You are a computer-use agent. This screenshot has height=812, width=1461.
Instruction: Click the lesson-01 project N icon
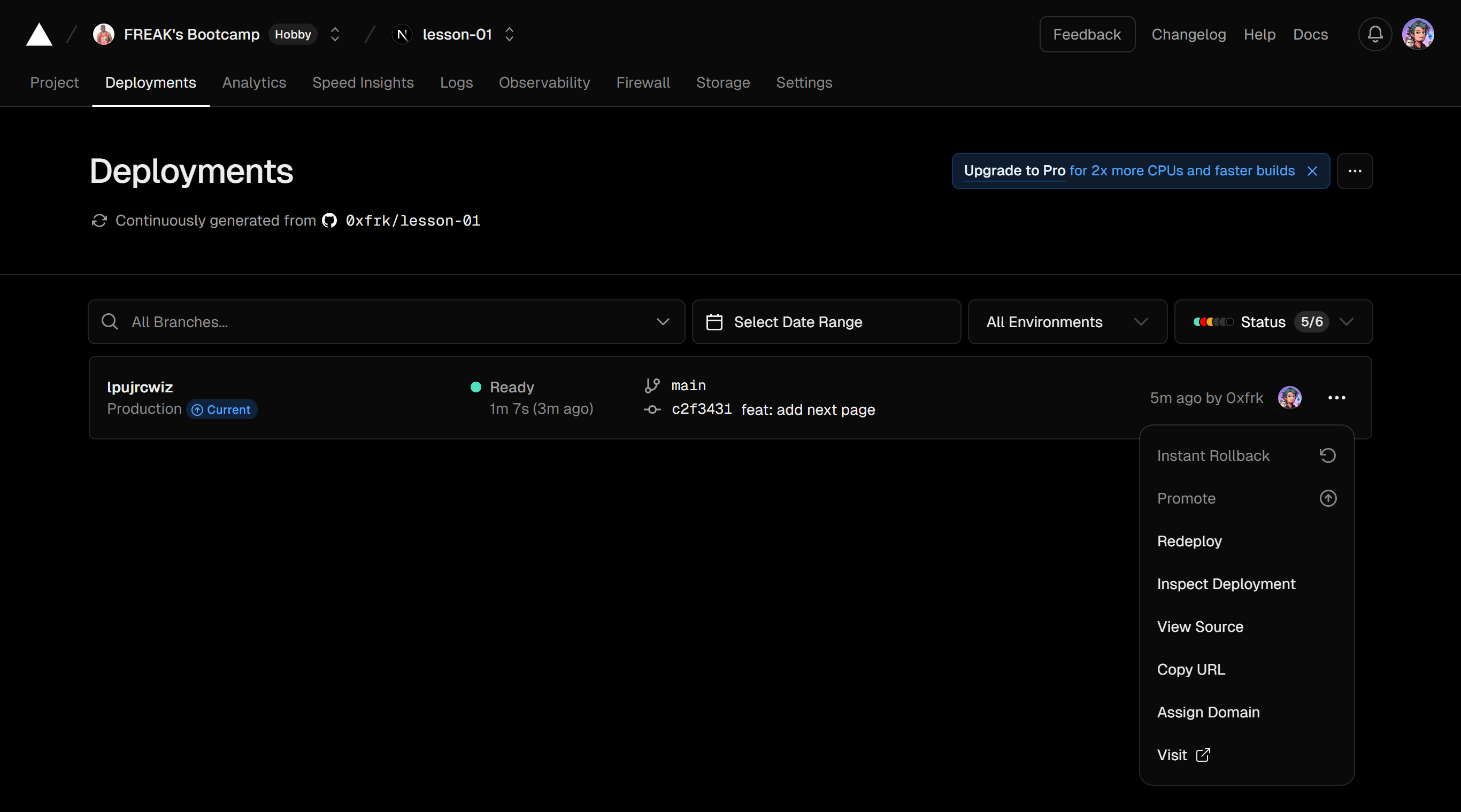pos(402,35)
